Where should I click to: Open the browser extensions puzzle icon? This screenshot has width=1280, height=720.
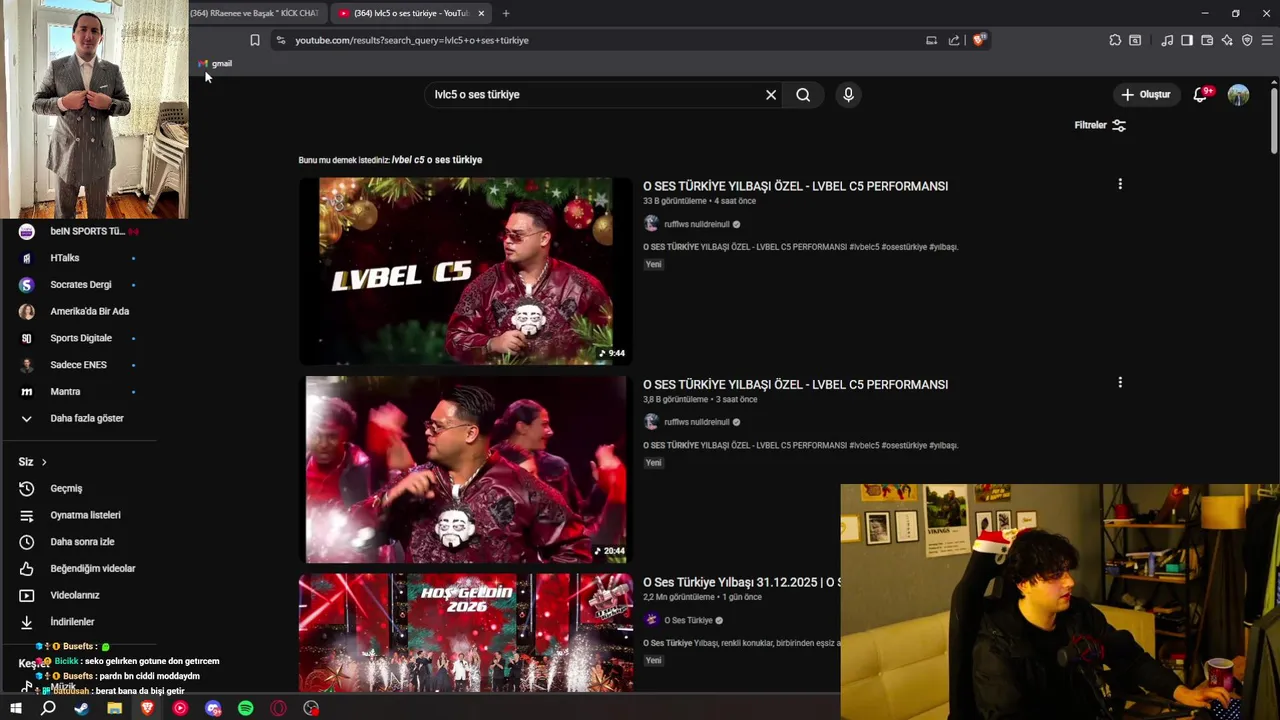[1115, 40]
